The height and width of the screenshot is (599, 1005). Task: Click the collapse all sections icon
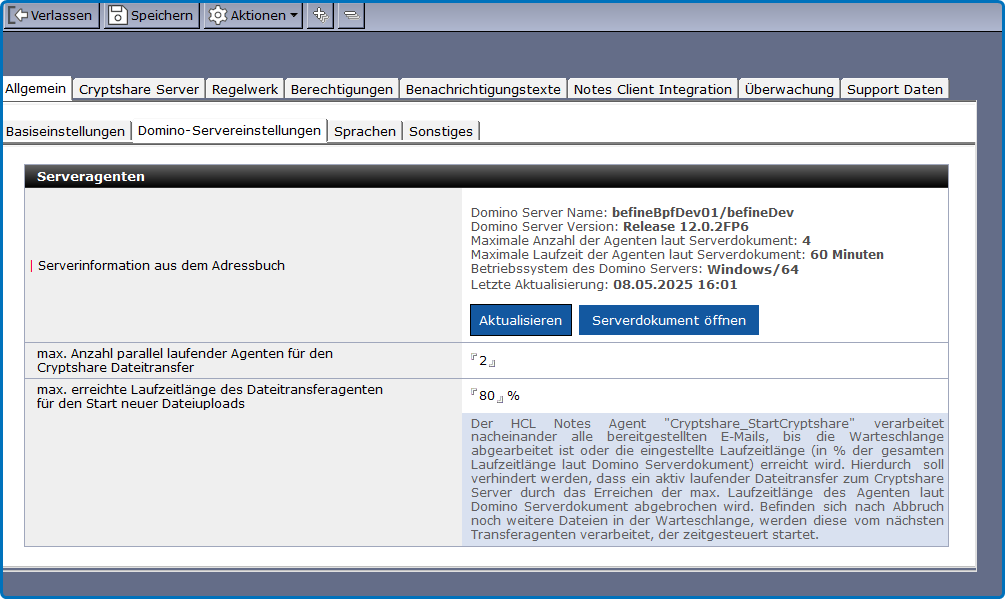point(351,15)
